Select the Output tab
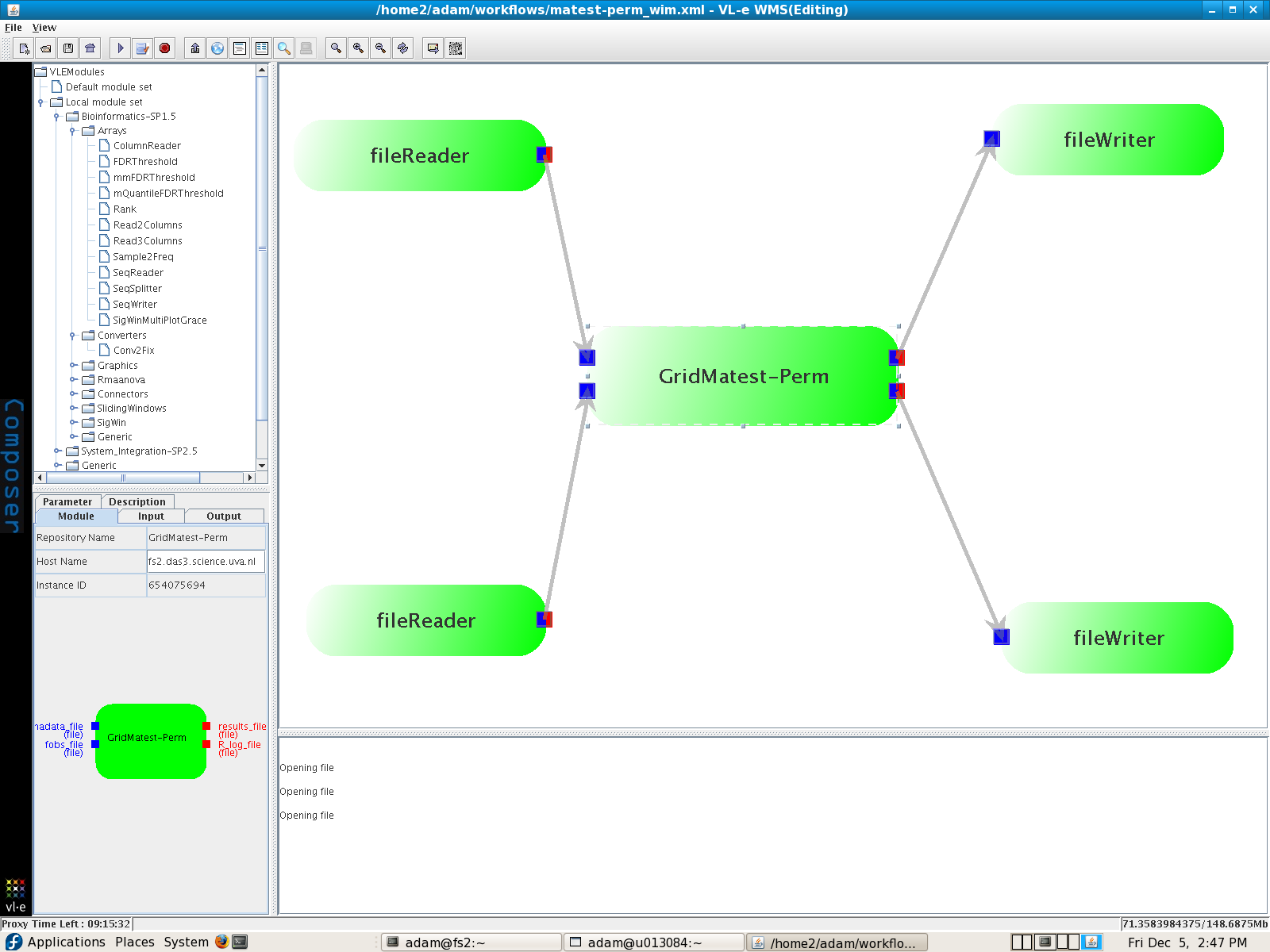Screen dimensions: 1270x952 click(223, 516)
